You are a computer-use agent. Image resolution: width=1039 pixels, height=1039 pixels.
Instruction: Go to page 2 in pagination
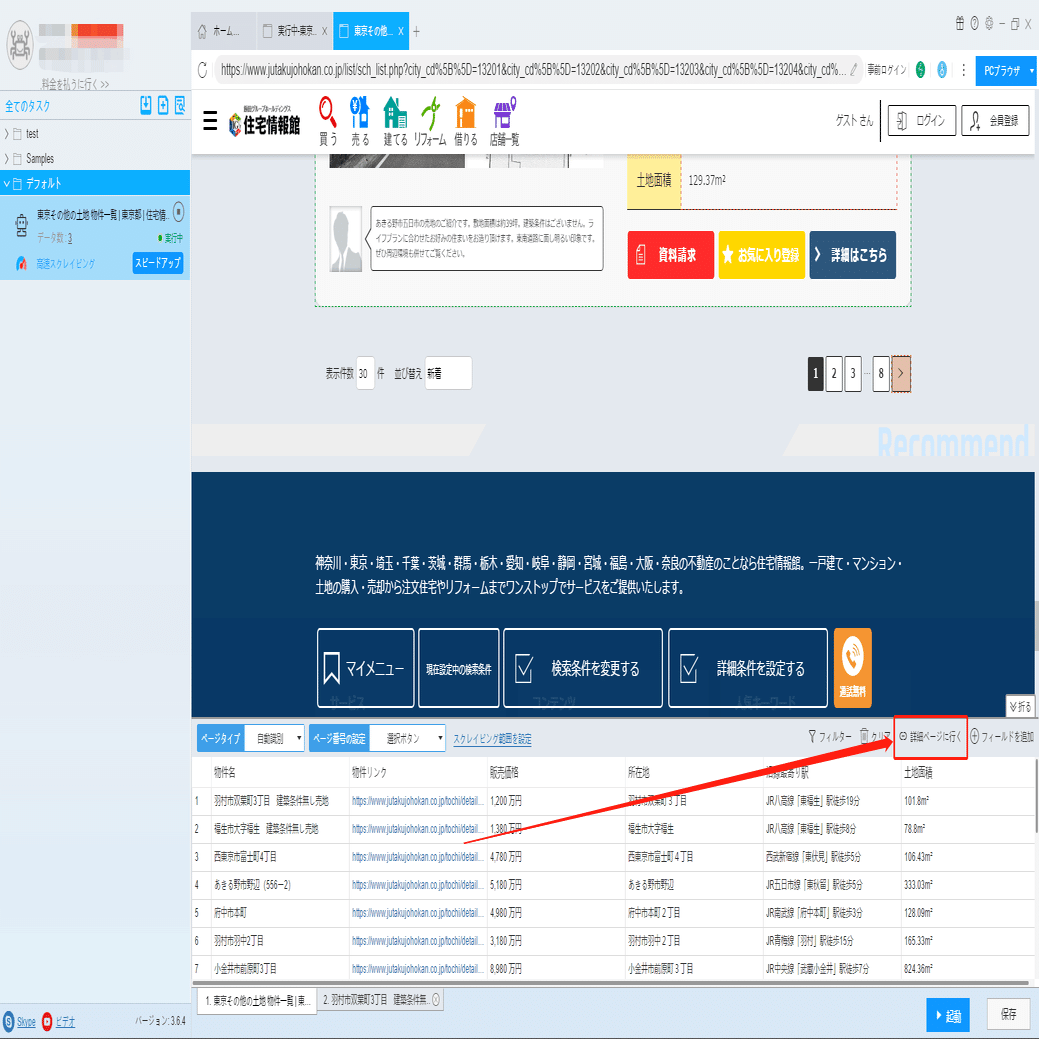click(x=834, y=373)
